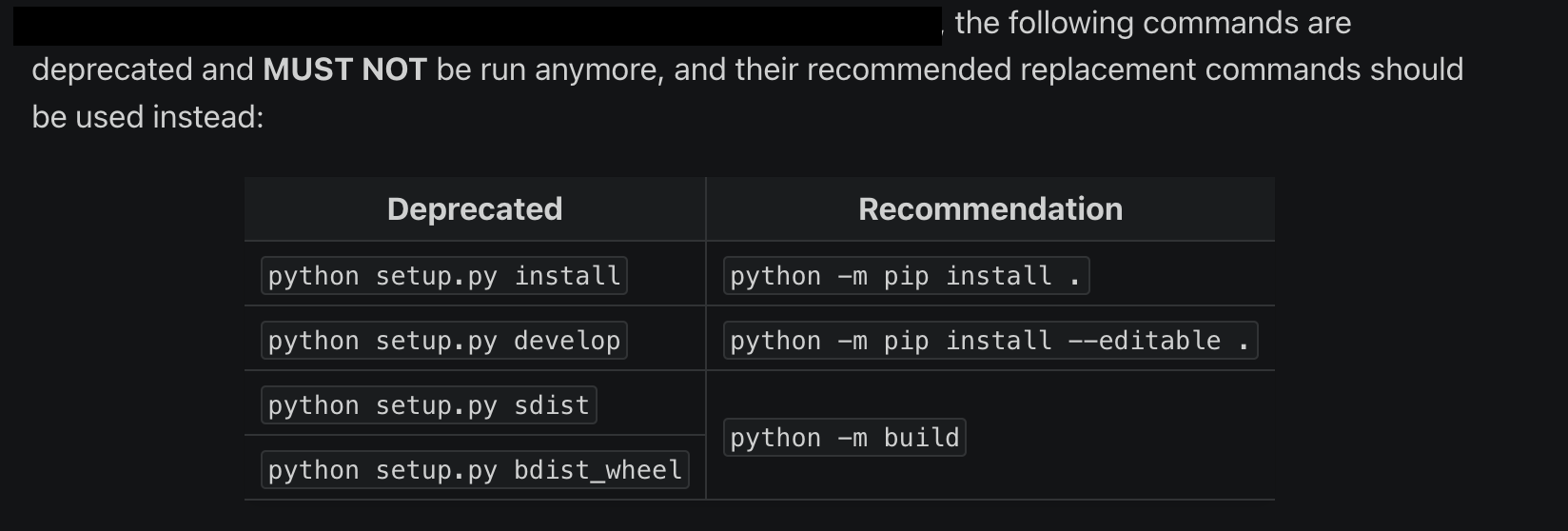The width and height of the screenshot is (1568, 531).
Task: Click the phrase "the following commands are"
Action: click(1153, 23)
